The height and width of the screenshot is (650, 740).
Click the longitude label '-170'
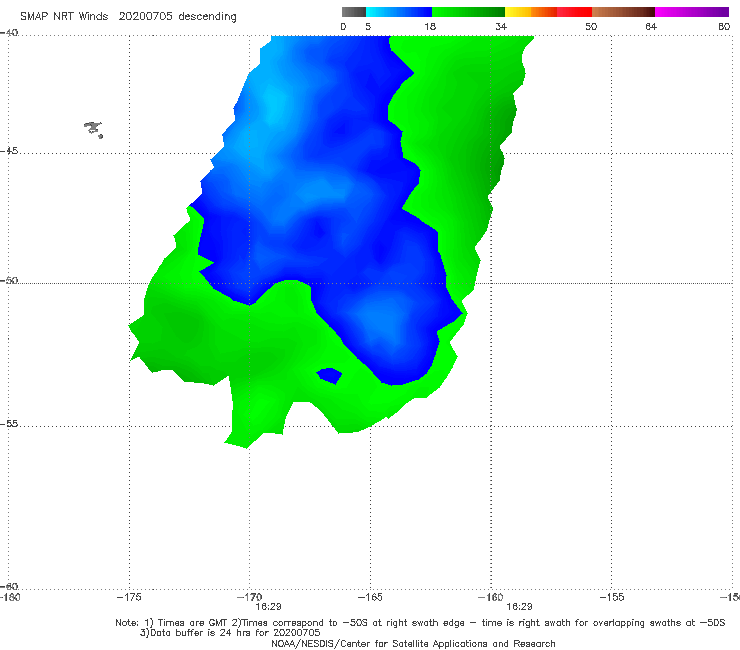(249, 597)
